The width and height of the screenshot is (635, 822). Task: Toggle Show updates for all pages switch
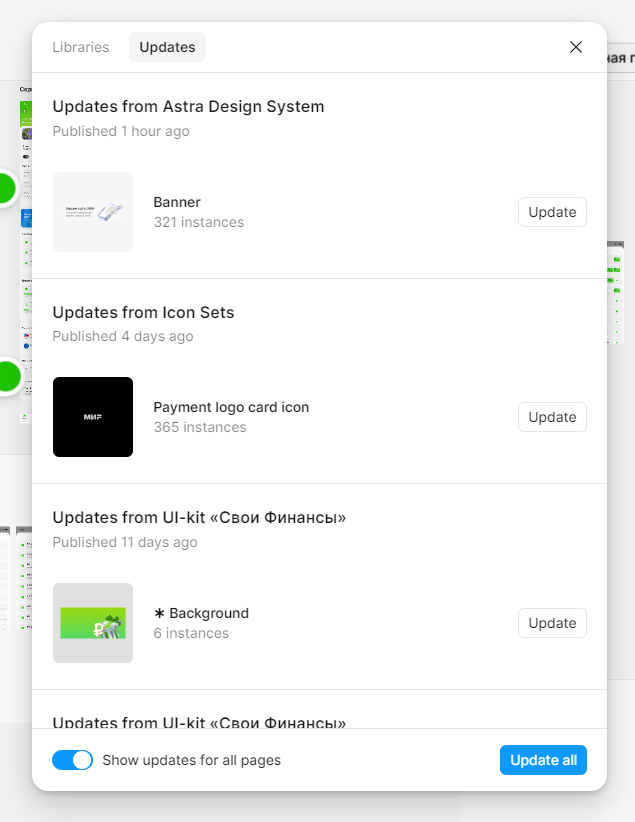(x=72, y=760)
